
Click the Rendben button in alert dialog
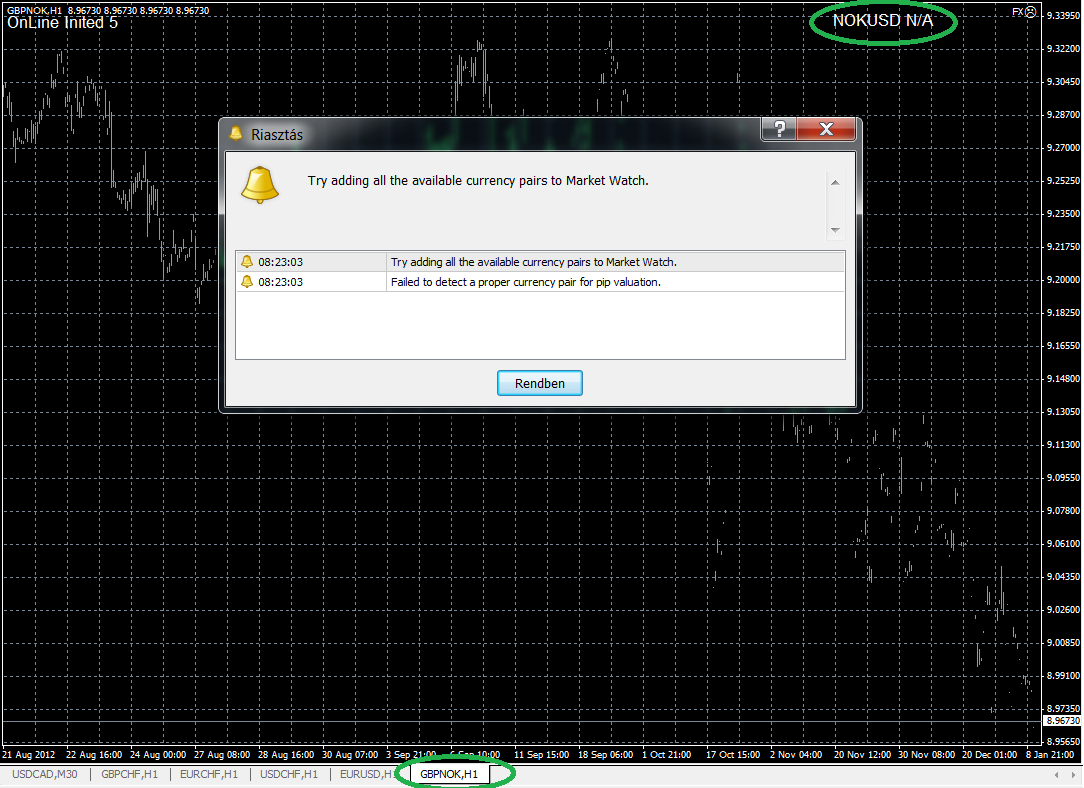click(539, 383)
